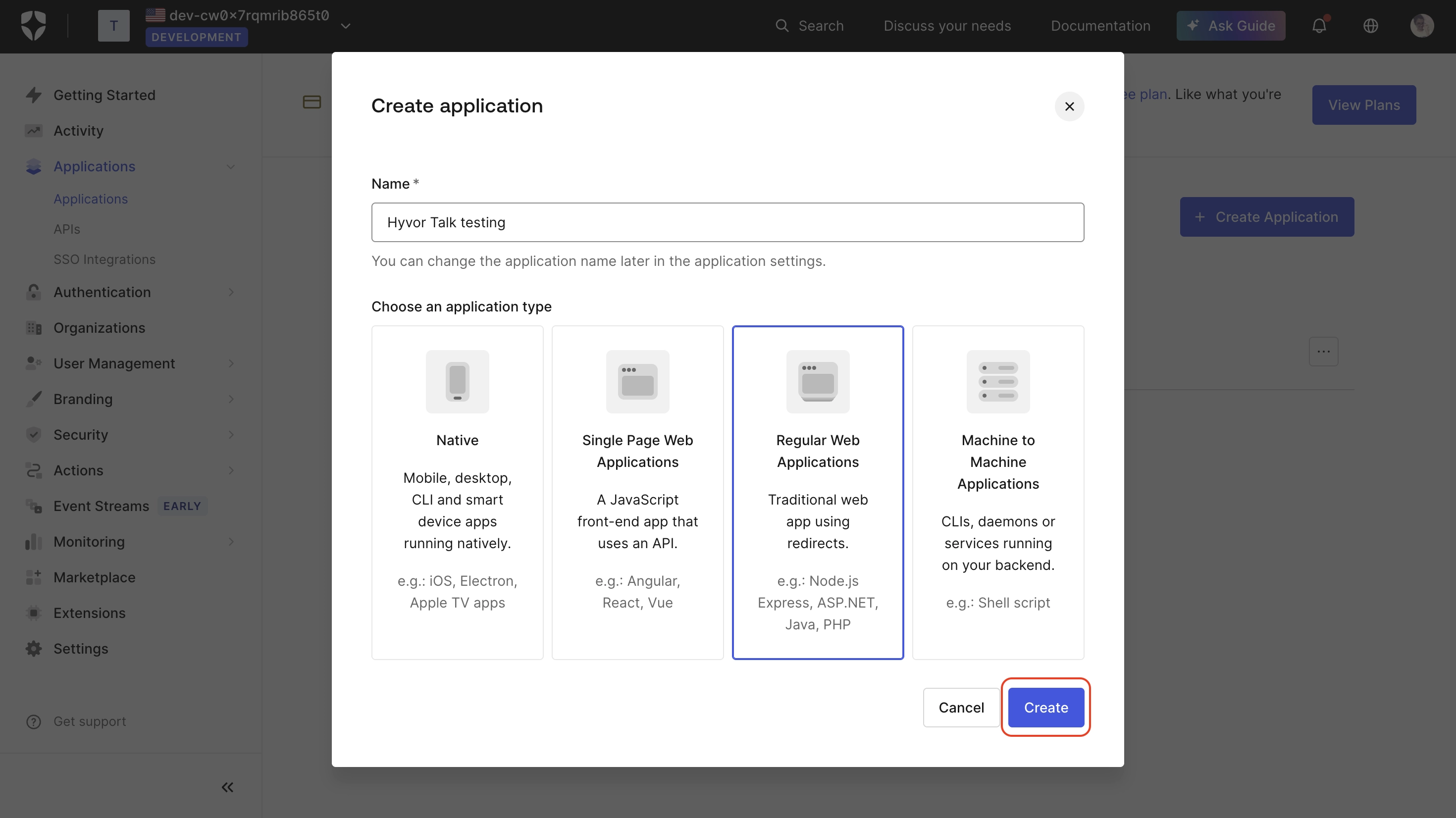1456x818 pixels.
Task: Click the Machine to Machine server icon
Action: click(997, 382)
